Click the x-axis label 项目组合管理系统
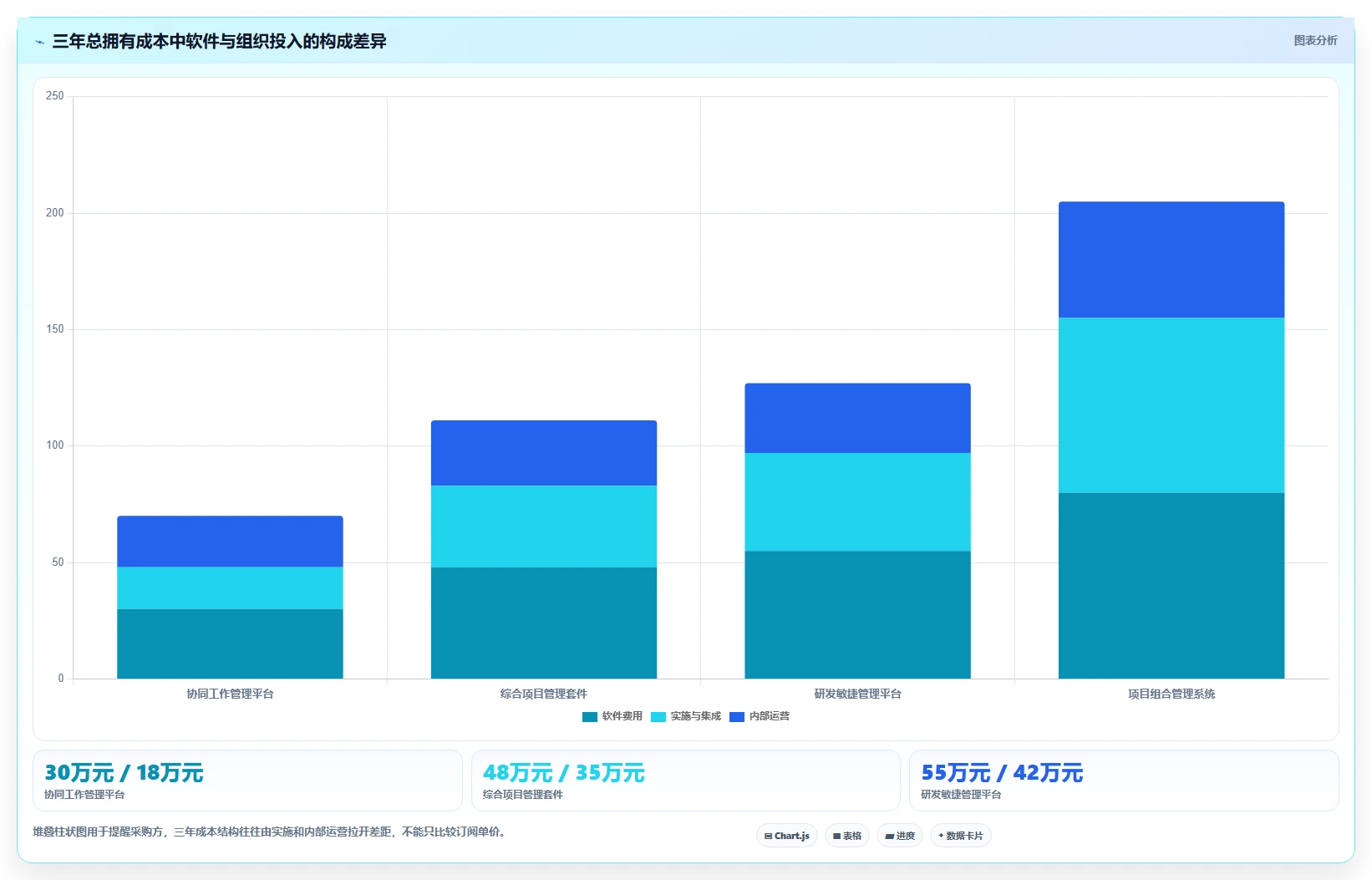The width and height of the screenshot is (1372, 880). (1171, 694)
